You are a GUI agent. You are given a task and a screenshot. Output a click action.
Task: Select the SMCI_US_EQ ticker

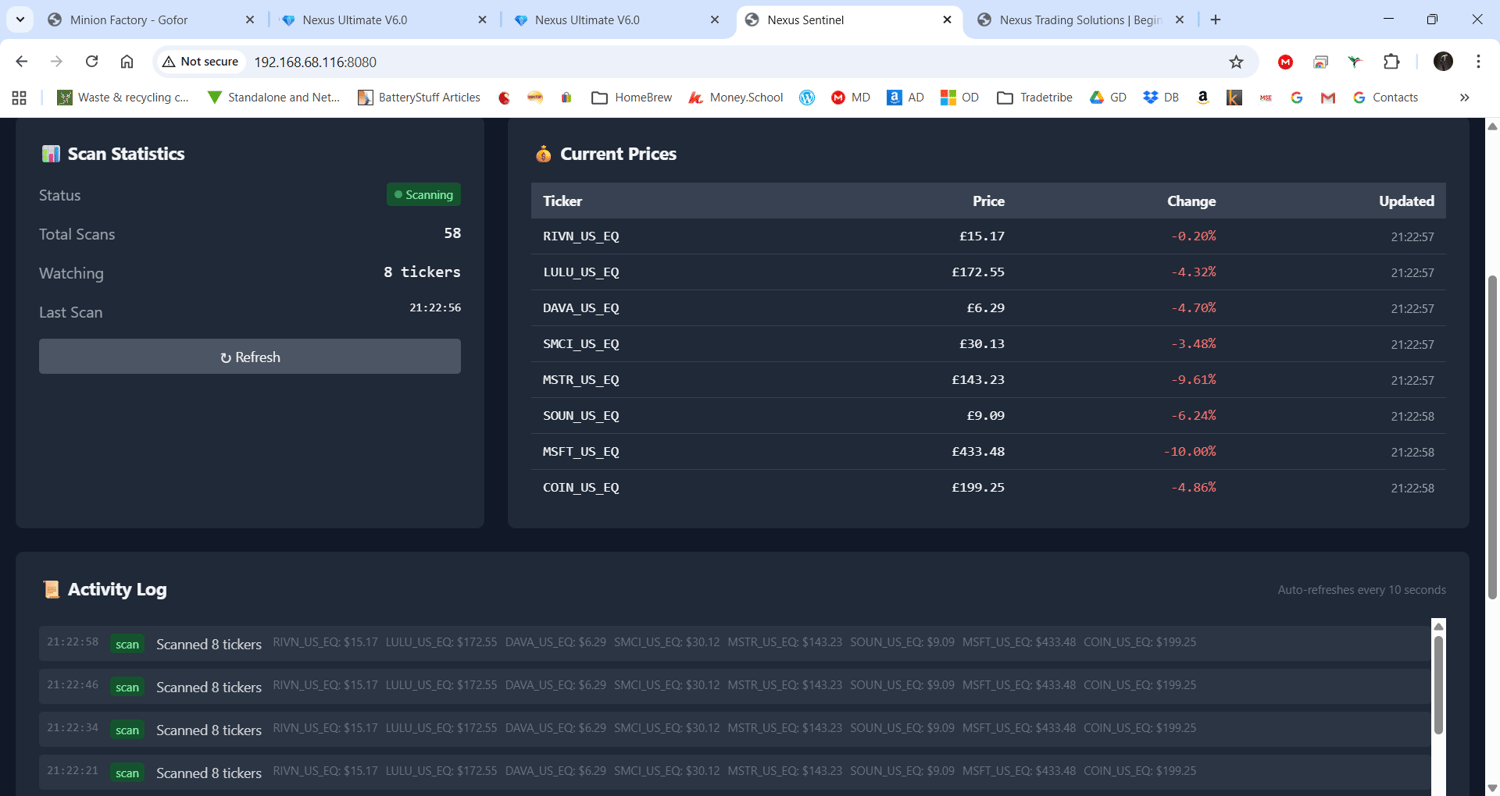pyautogui.click(x=581, y=344)
